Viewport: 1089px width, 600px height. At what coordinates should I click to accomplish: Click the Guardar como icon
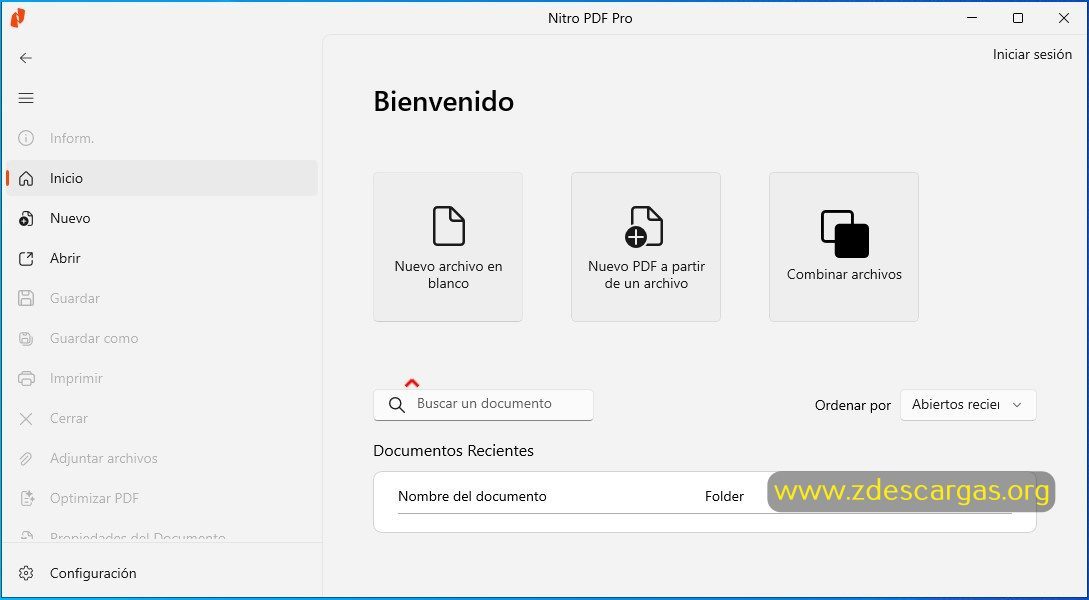click(26, 339)
